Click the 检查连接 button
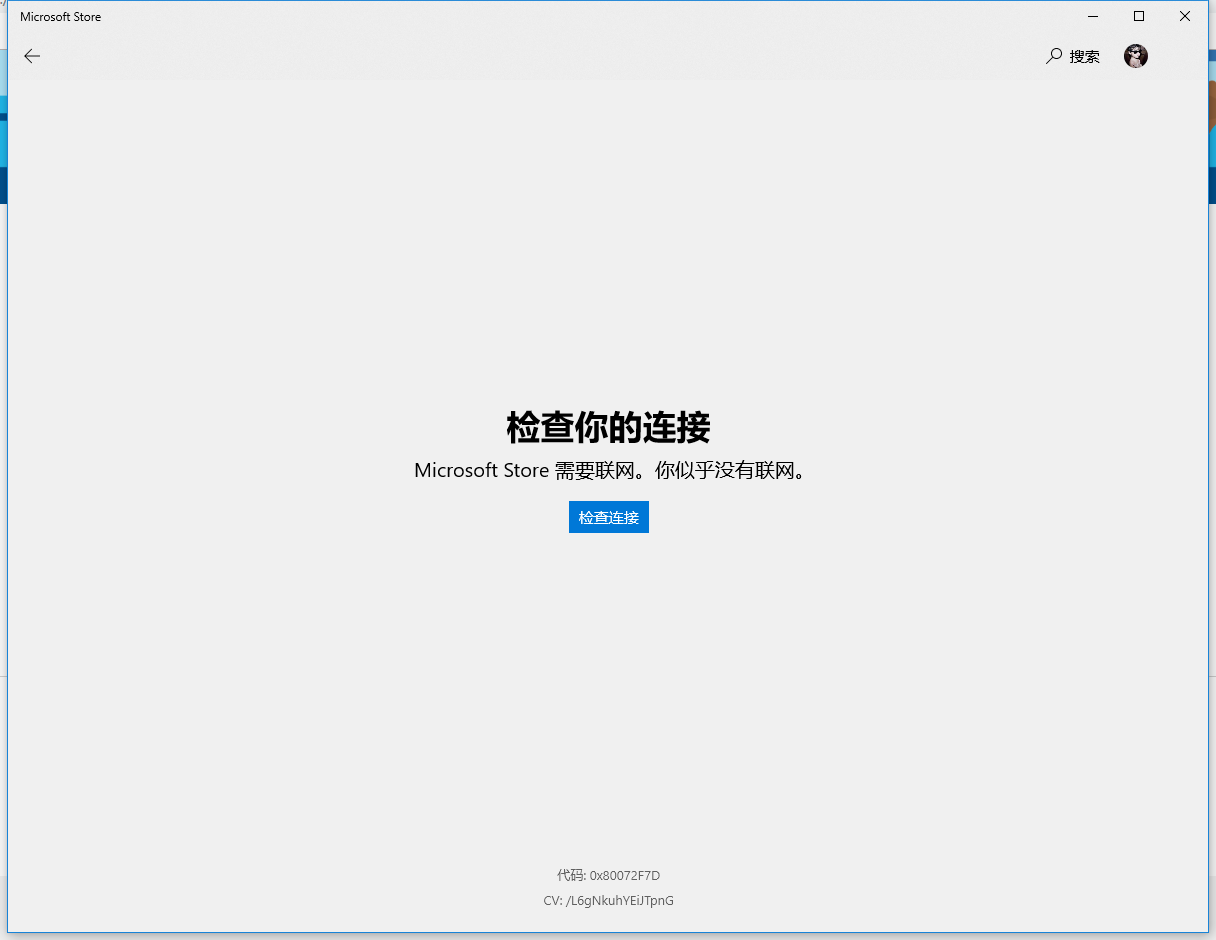Screen dimensions: 1216x940 609,517
